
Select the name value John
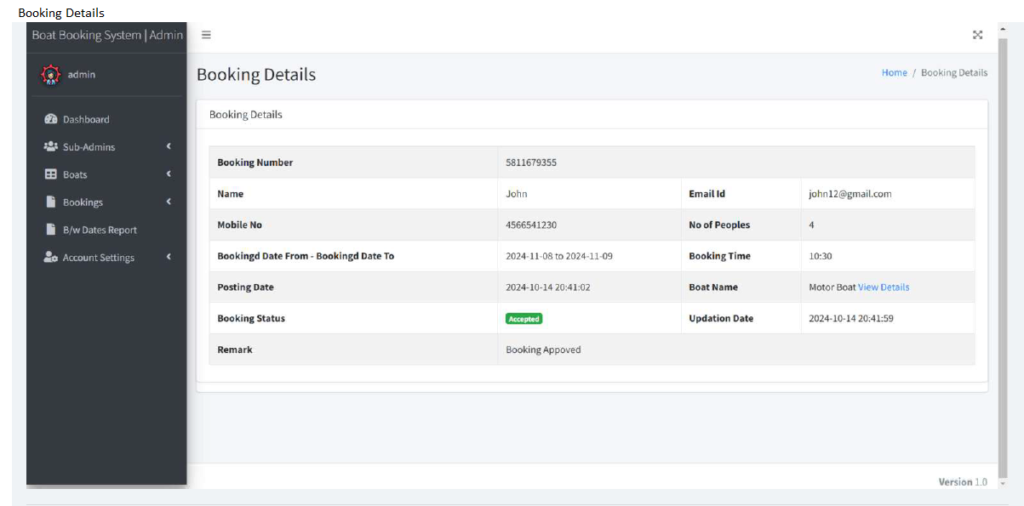click(x=516, y=194)
